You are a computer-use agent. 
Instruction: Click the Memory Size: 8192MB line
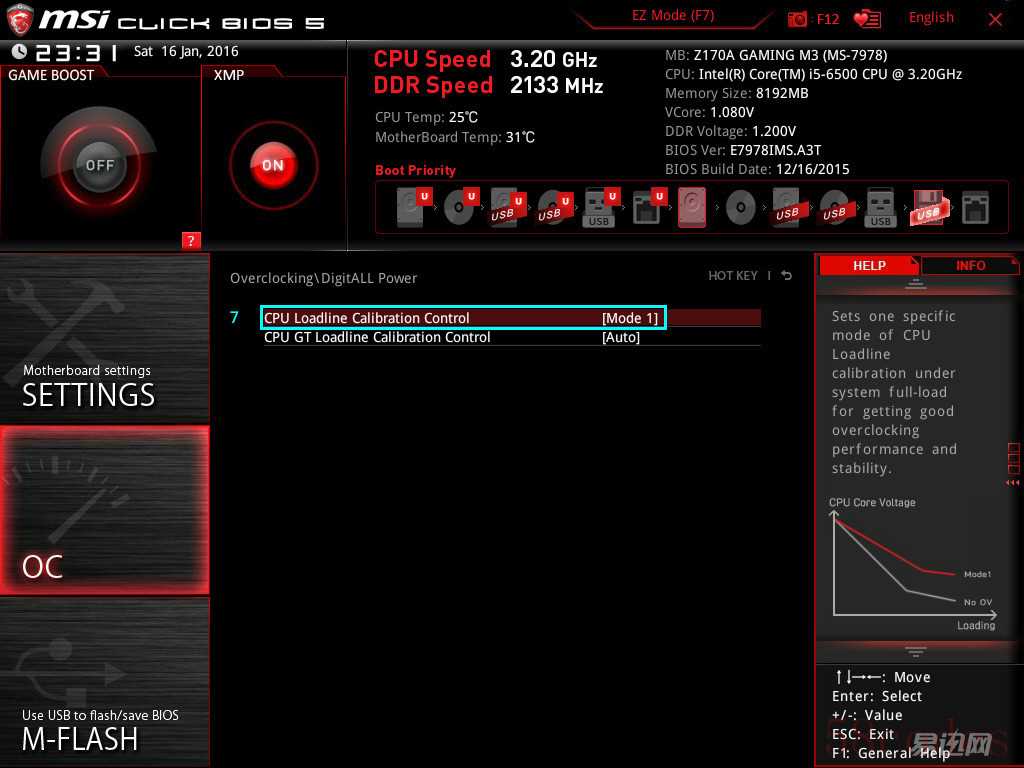[x=737, y=93]
